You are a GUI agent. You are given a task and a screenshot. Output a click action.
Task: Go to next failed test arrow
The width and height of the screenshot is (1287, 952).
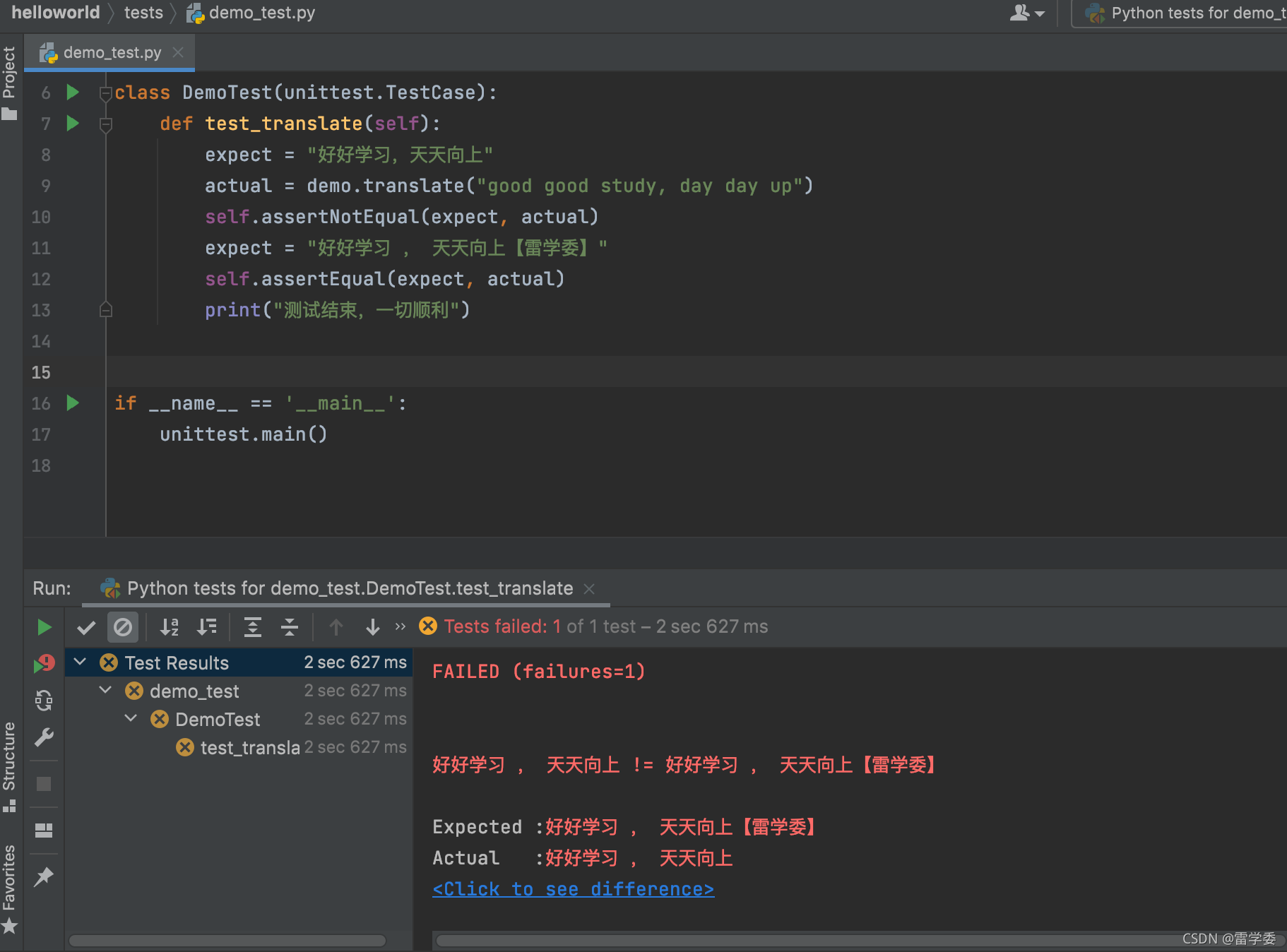[x=373, y=627]
